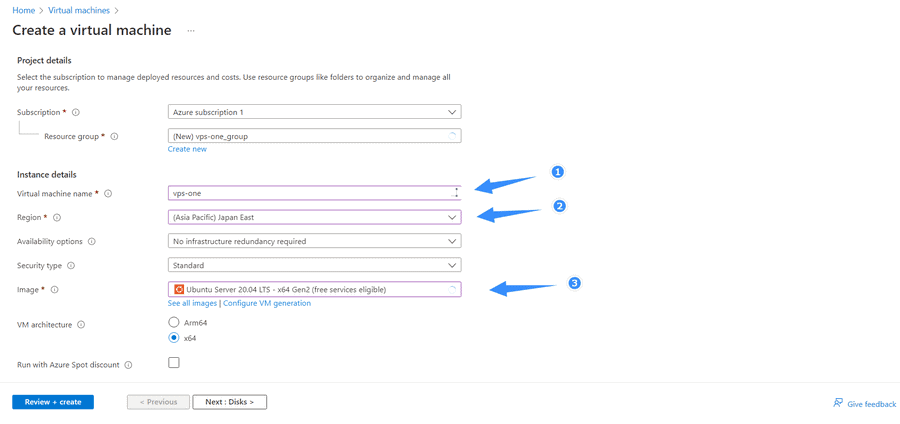Click the Subscription info icon

pos(76,112)
